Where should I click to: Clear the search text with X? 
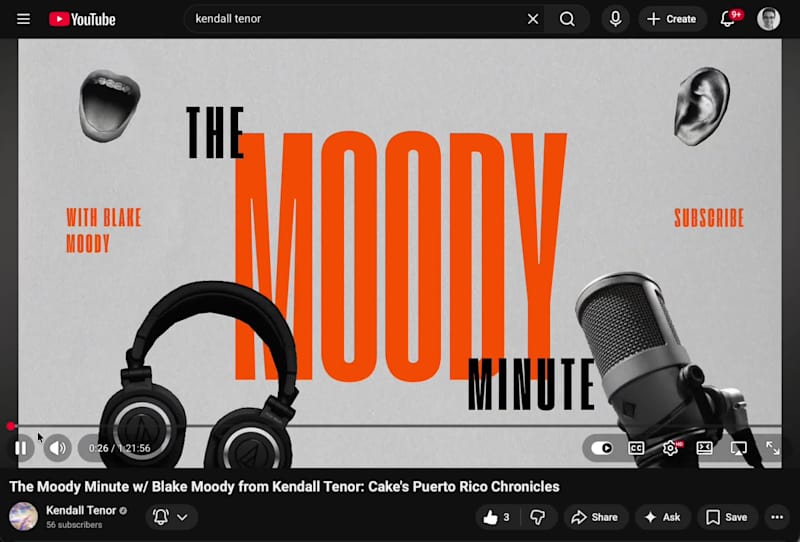click(533, 19)
